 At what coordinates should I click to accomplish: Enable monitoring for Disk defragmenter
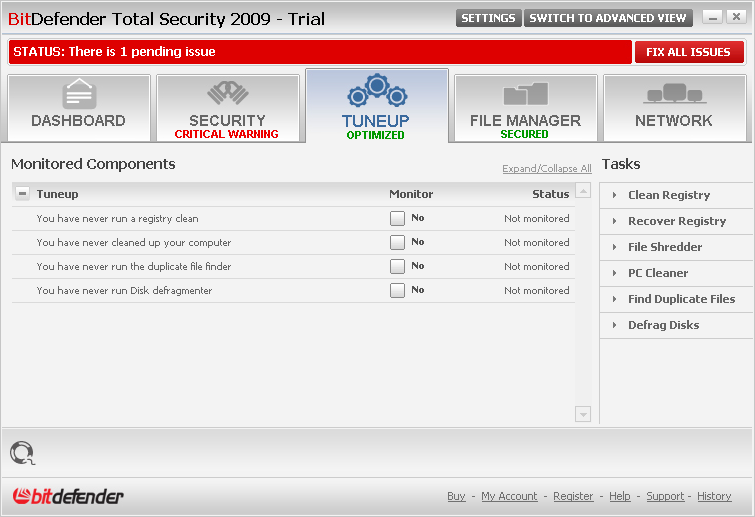coord(397,290)
